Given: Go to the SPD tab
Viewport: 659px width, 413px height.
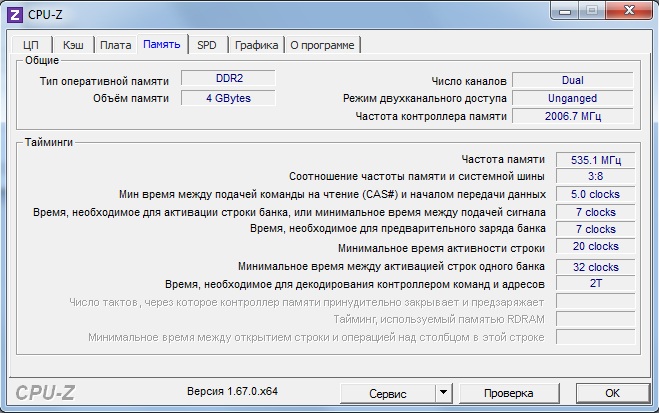Looking at the screenshot, I should pyautogui.click(x=207, y=45).
